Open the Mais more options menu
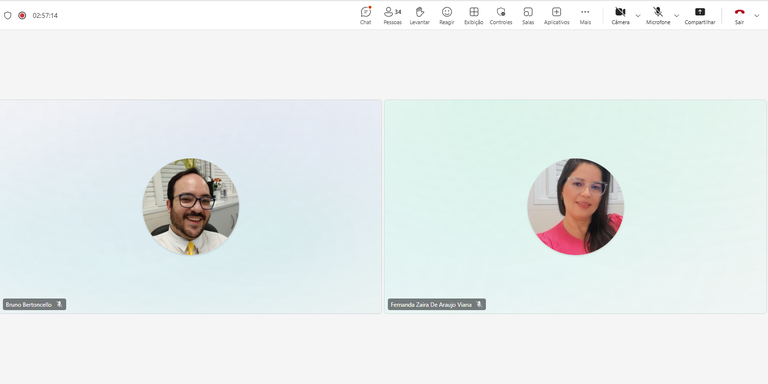 [585, 15]
